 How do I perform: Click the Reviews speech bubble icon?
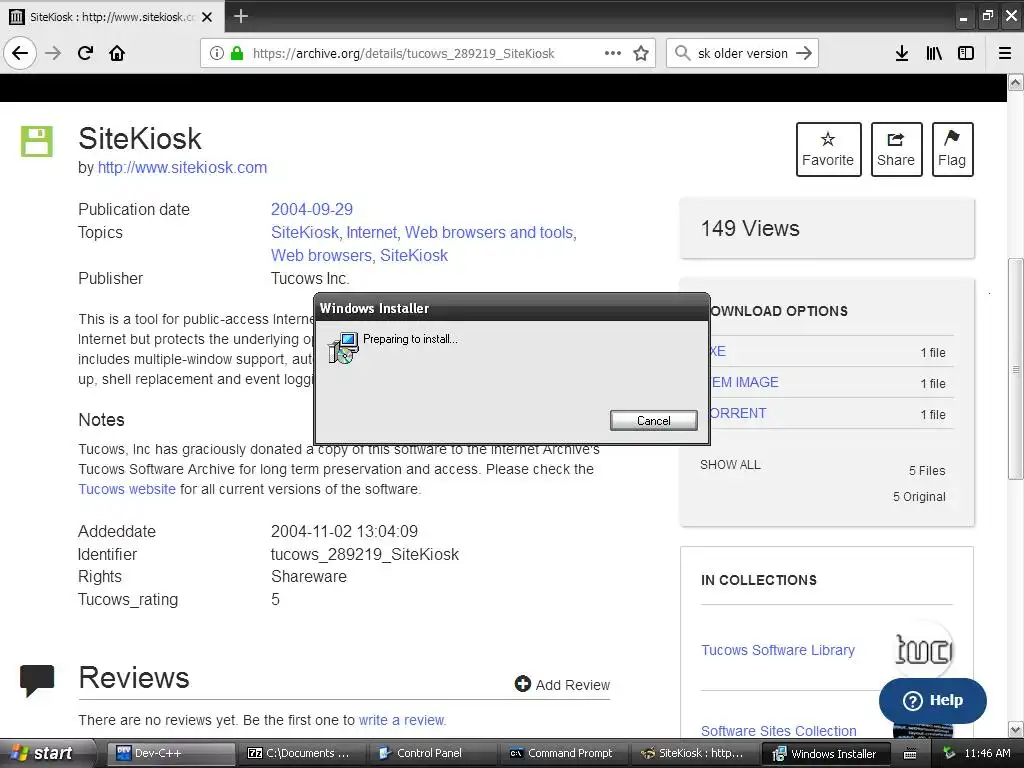pyautogui.click(x=37, y=680)
